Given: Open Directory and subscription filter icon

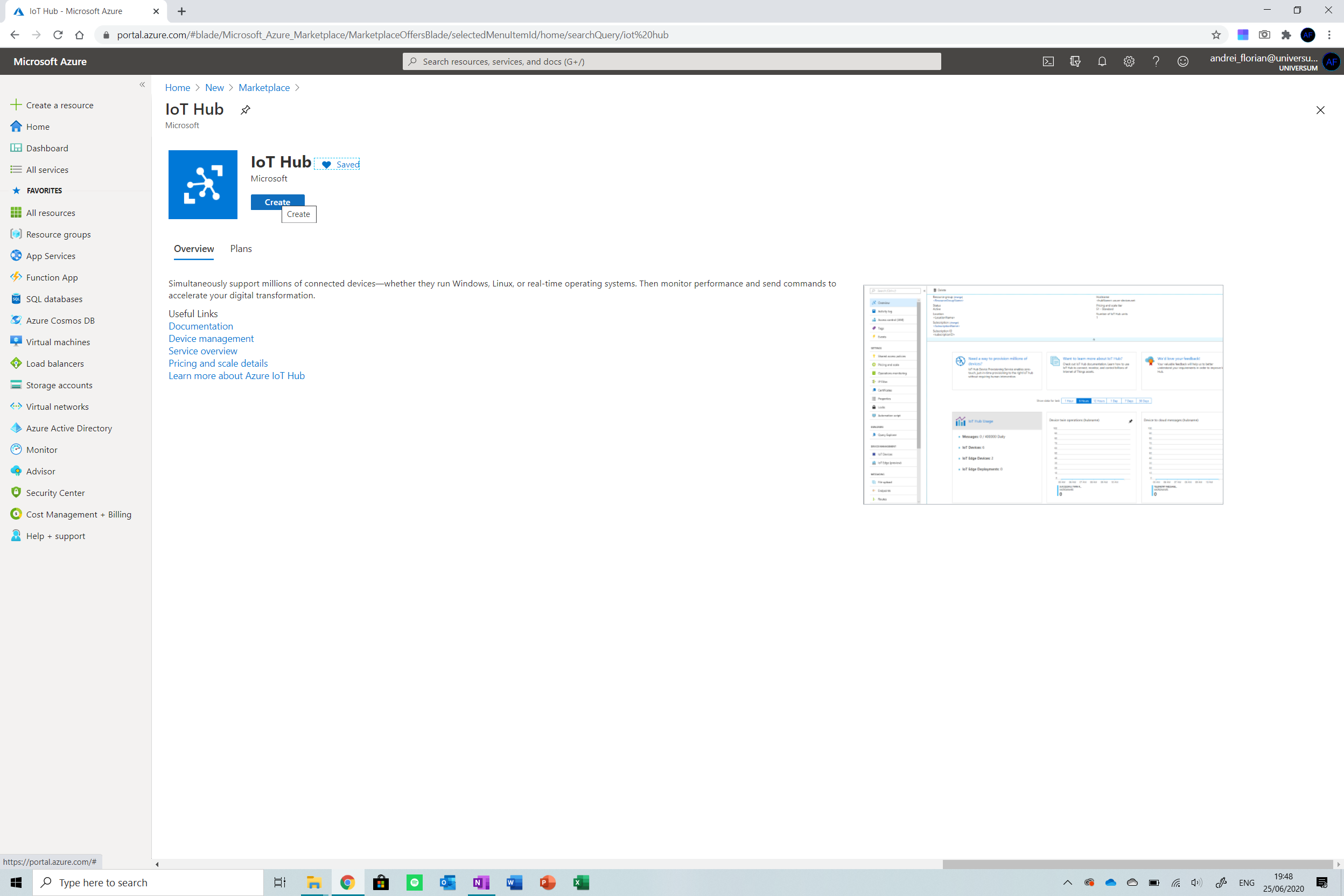Looking at the screenshot, I should click(1075, 62).
